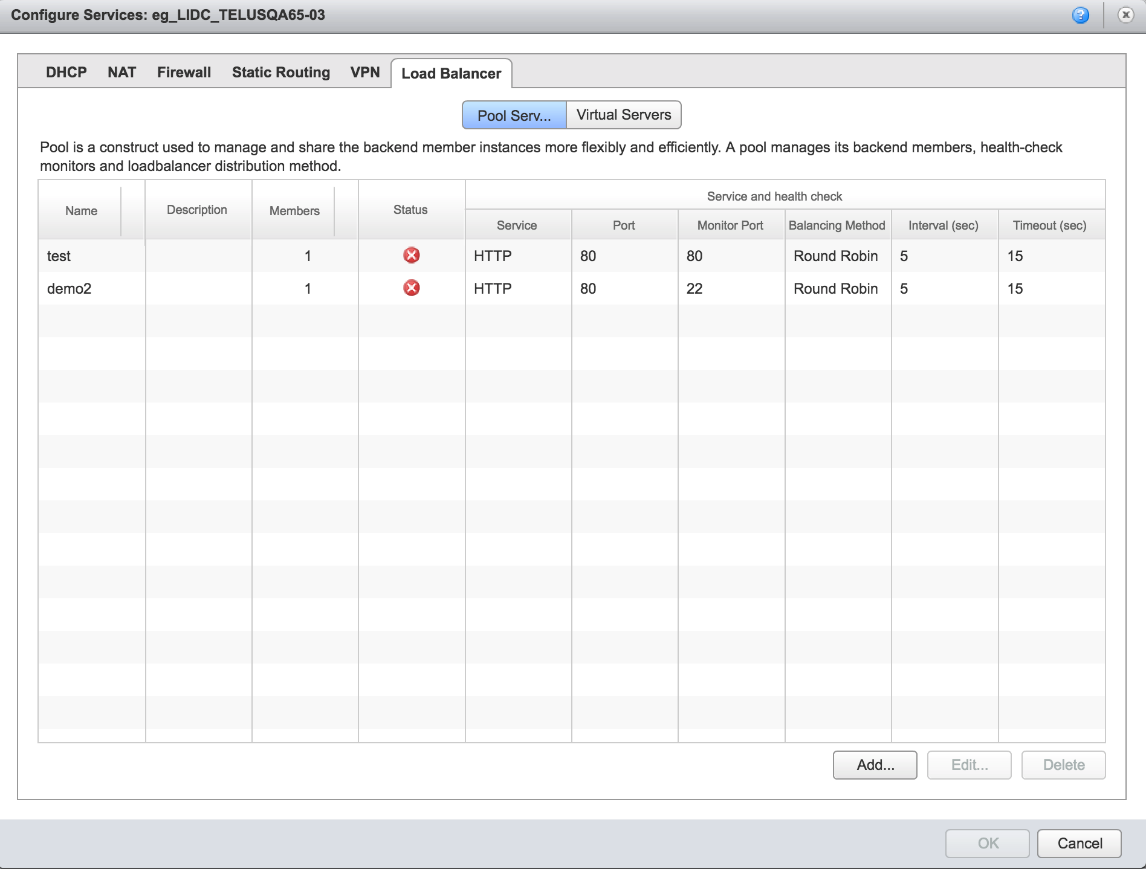Open the Static Routing tab

(280, 72)
